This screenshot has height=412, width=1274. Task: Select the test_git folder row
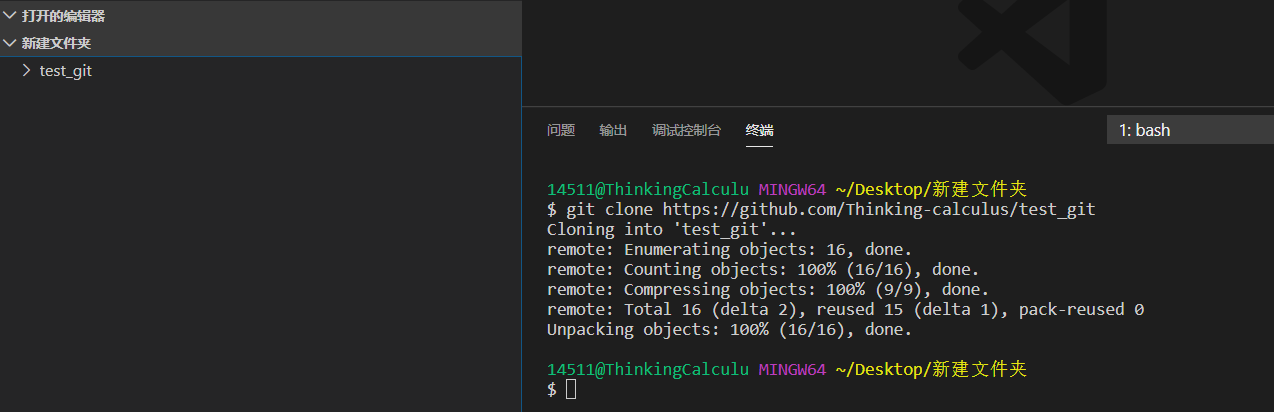(260, 71)
